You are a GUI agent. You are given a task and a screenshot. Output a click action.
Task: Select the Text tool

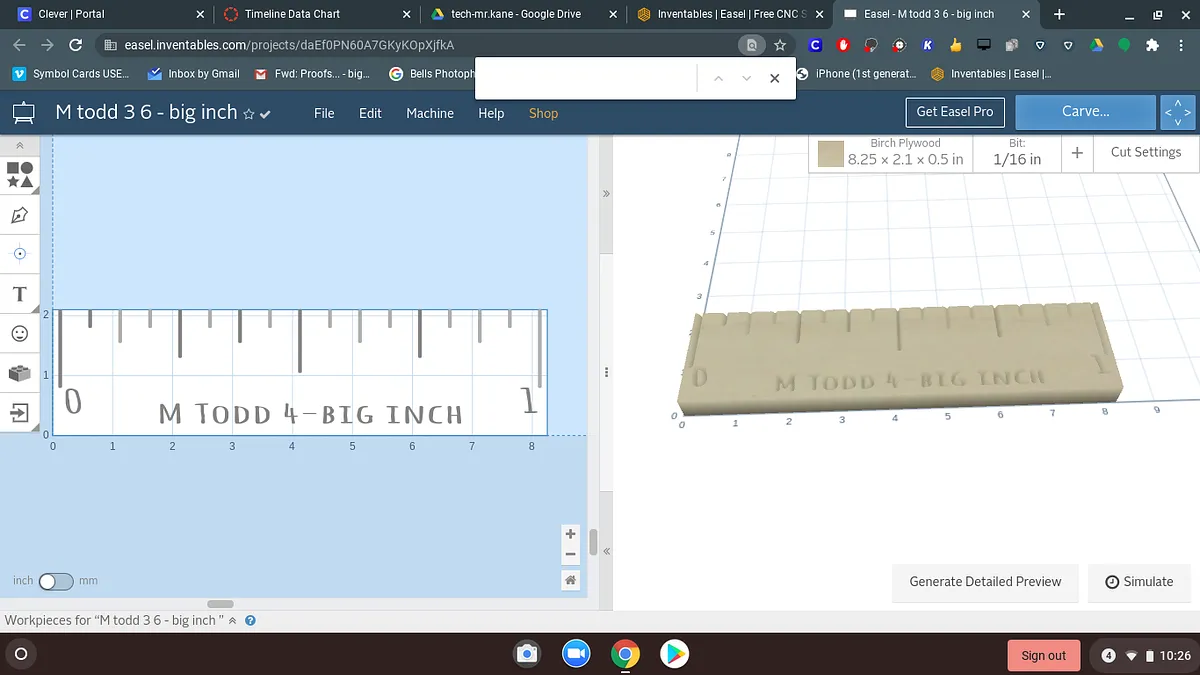pos(20,294)
